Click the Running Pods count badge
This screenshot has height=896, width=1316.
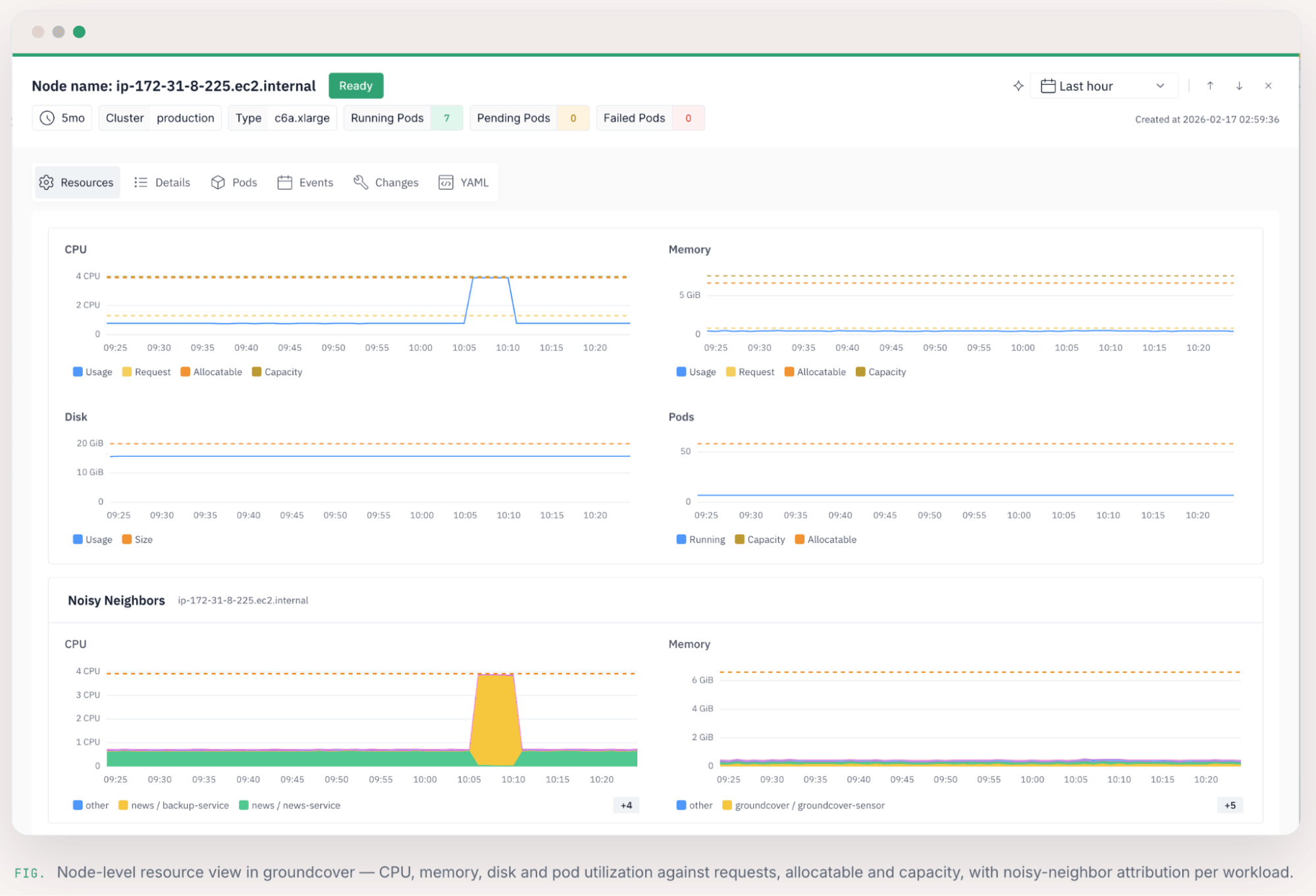[x=446, y=118]
